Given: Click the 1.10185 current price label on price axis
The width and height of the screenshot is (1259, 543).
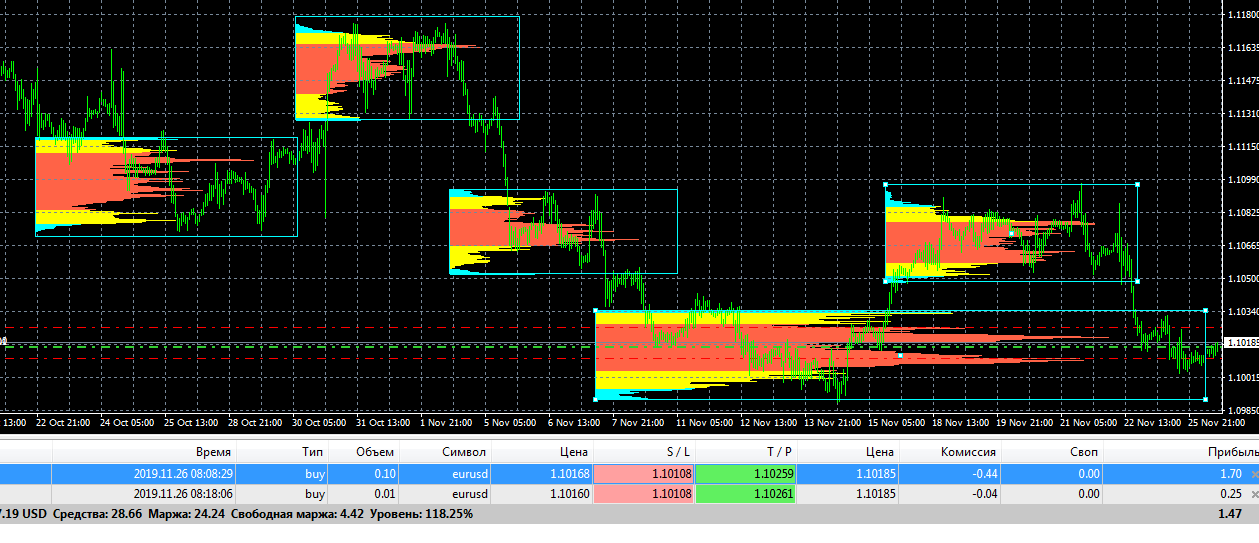Looking at the screenshot, I should coord(1241,343).
